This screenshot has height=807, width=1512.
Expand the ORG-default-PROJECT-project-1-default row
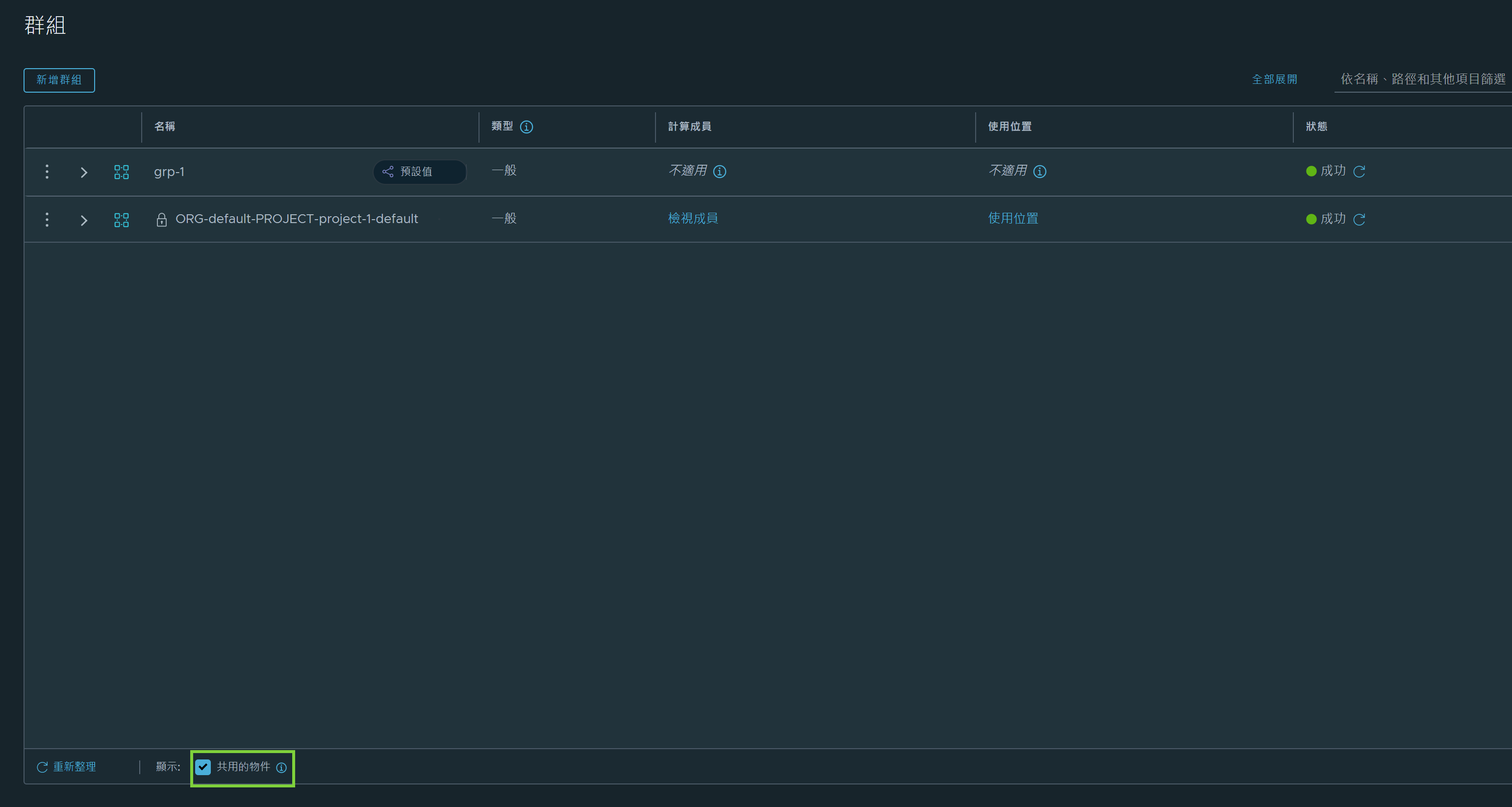(x=84, y=220)
